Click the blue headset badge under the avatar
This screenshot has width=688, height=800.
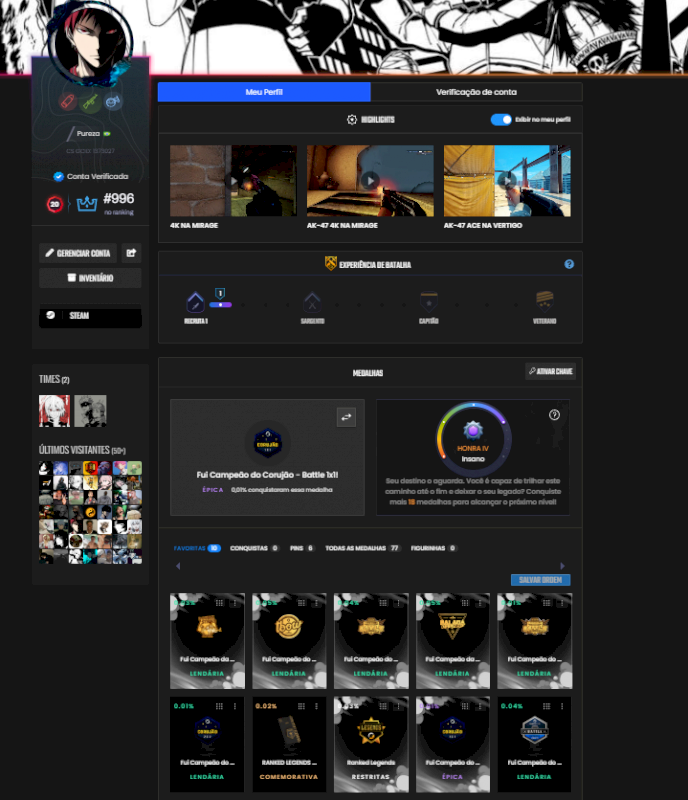[x=113, y=102]
